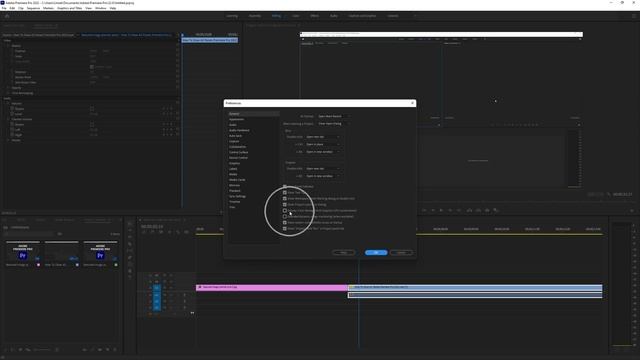Toggle V1 track targeting in timeline header
Viewport: 640px width, 360px height.
click(x=157, y=288)
